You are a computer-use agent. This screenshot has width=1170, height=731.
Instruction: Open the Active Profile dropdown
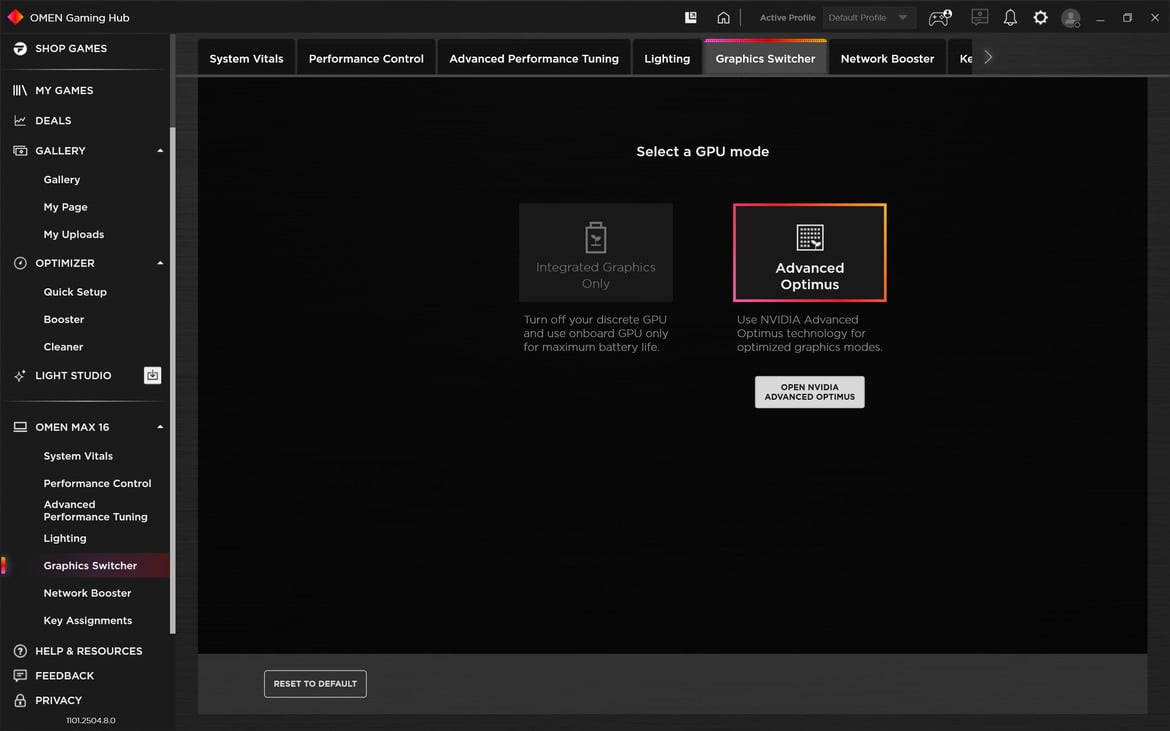pos(869,17)
